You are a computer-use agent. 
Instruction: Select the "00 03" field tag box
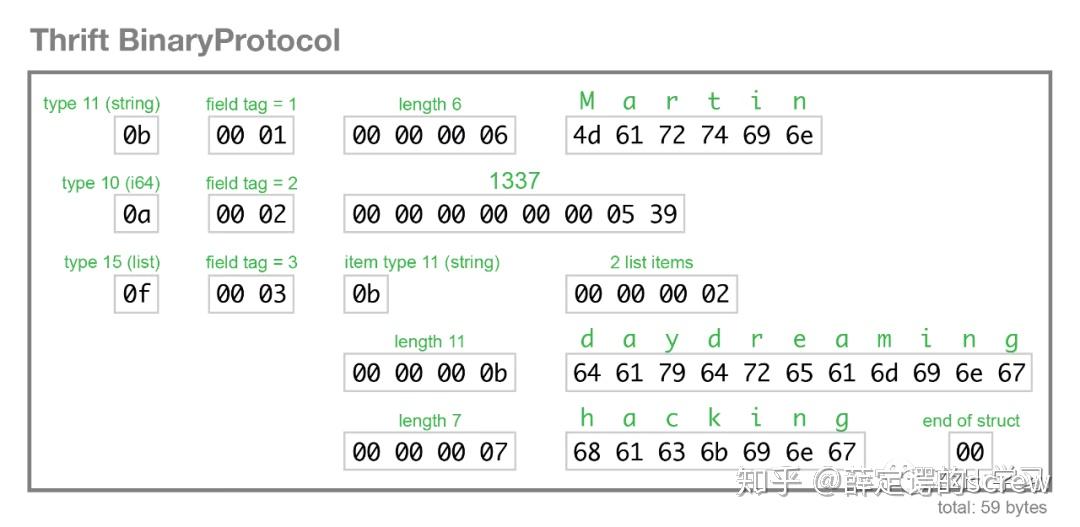(x=251, y=294)
